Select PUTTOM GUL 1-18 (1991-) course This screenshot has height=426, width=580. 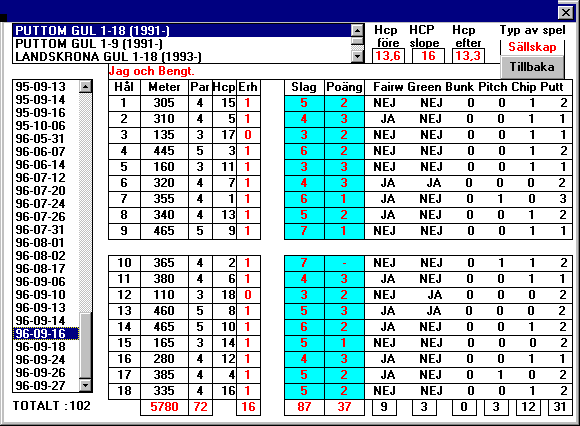pyautogui.click(x=181, y=31)
